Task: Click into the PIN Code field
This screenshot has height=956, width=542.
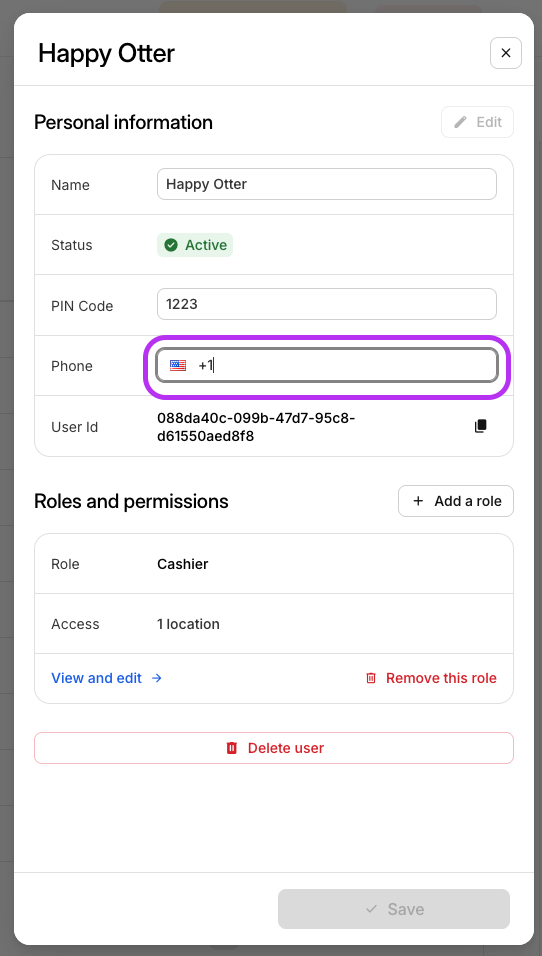Action: [x=327, y=304]
